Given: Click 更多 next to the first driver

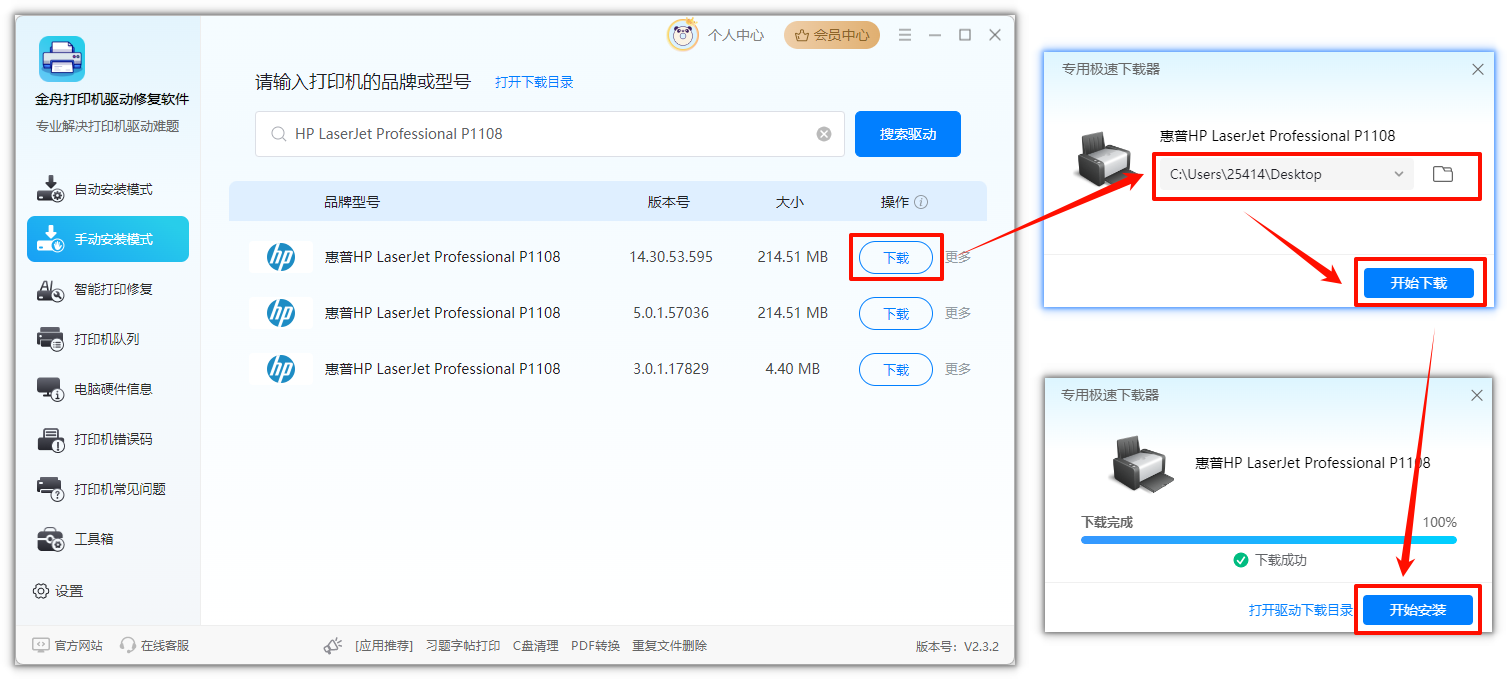Looking at the screenshot, I should pyautogui.click(x=957, y=257).
